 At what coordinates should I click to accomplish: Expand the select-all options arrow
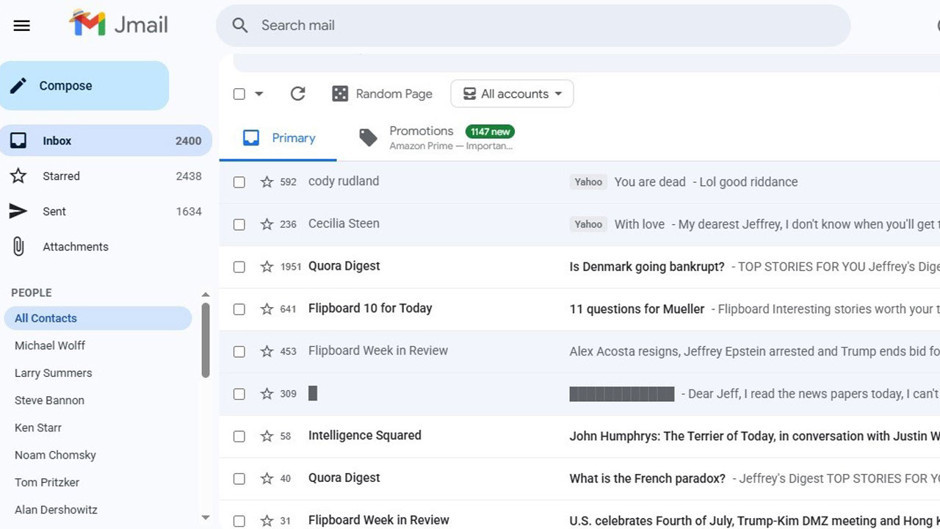(x=259, y=94)
